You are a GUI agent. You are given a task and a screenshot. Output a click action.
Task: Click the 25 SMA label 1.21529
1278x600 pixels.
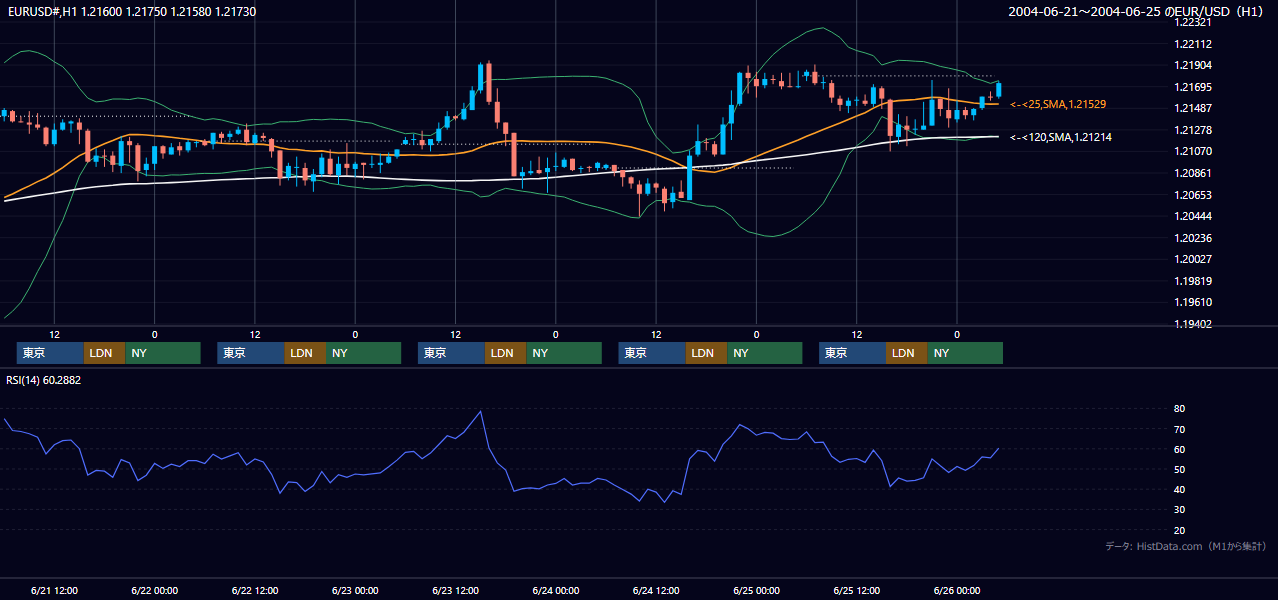click(1058, 104)
